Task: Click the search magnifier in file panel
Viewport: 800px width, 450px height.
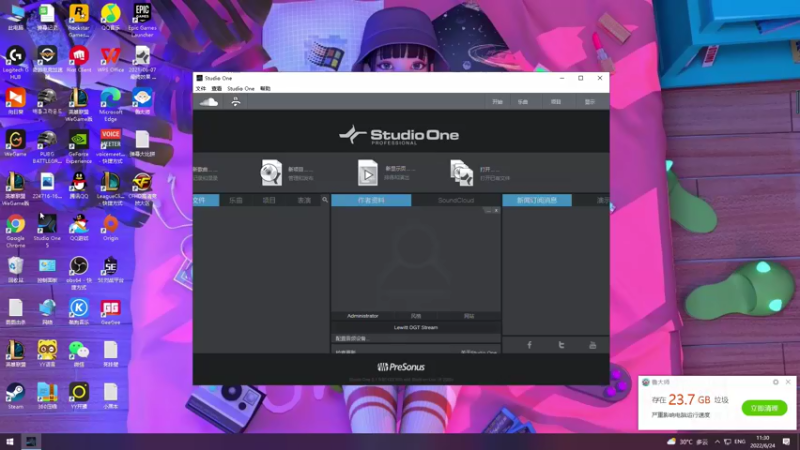Action: point(325,200)
